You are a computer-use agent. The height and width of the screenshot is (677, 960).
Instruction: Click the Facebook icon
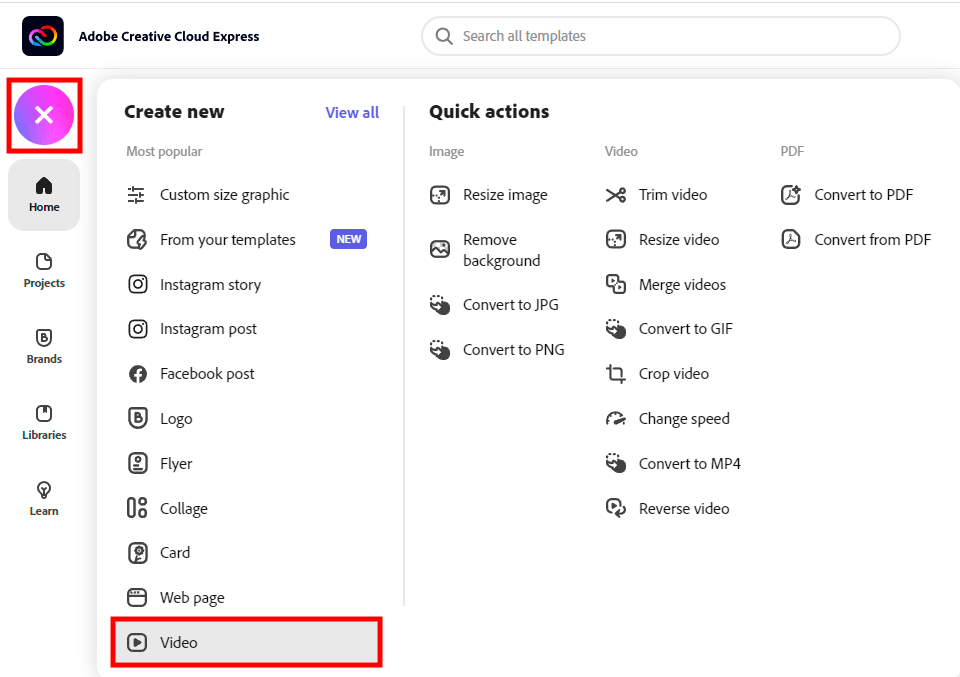click(138, 374)
